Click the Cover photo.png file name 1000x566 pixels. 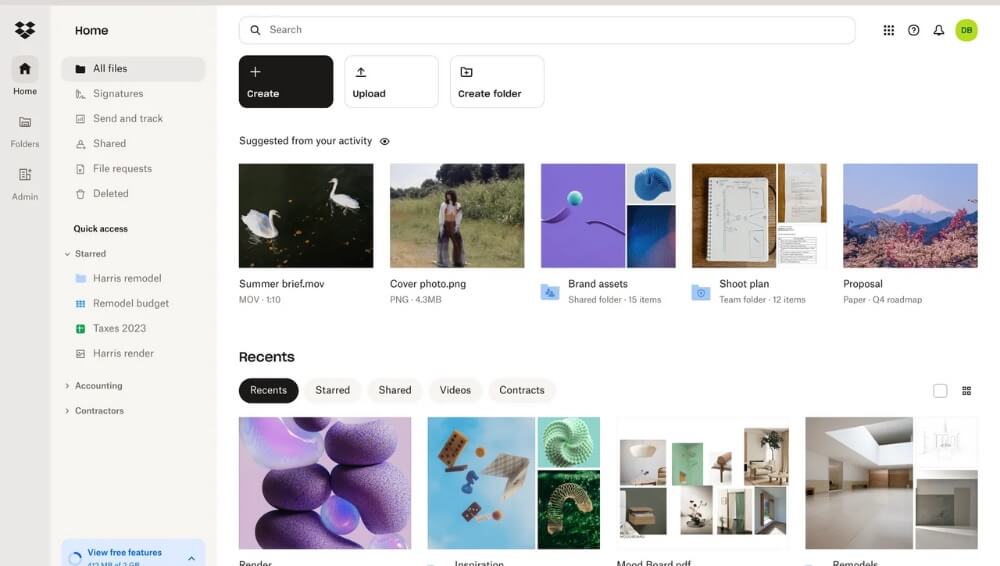click(428, 284)
